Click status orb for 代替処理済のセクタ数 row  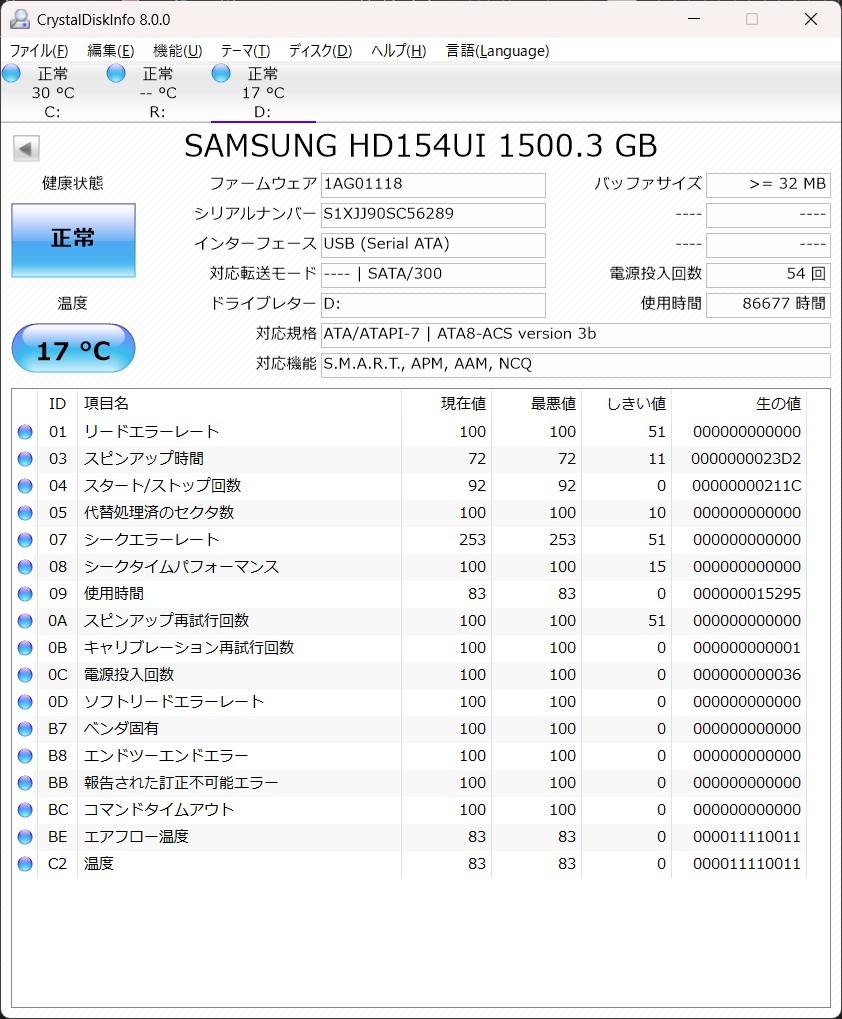[x=25, y=513]
